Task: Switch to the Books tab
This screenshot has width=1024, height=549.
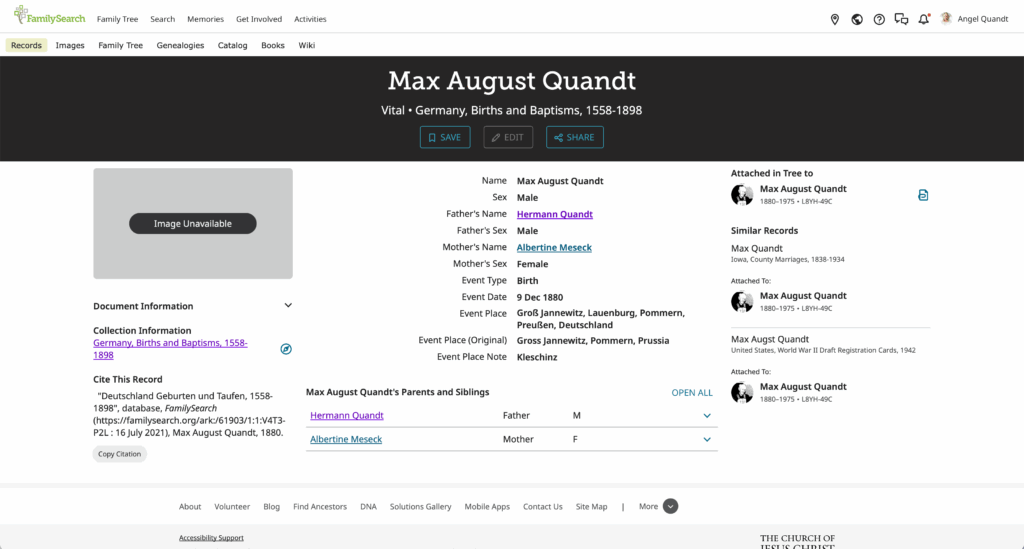Action: (x=272, y=45)
